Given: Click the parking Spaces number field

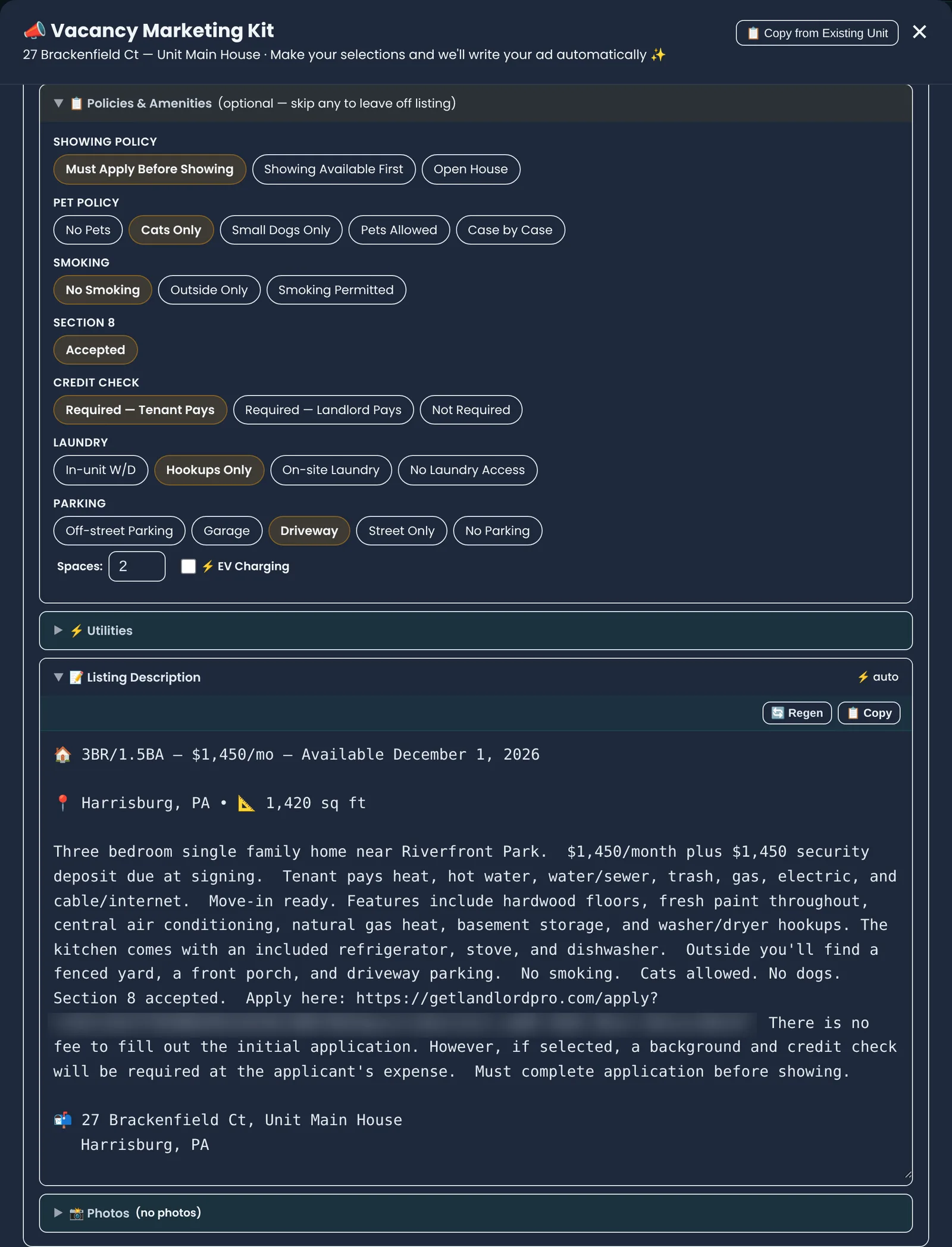Looking at the screenshot, I should (x=137, y=566).
